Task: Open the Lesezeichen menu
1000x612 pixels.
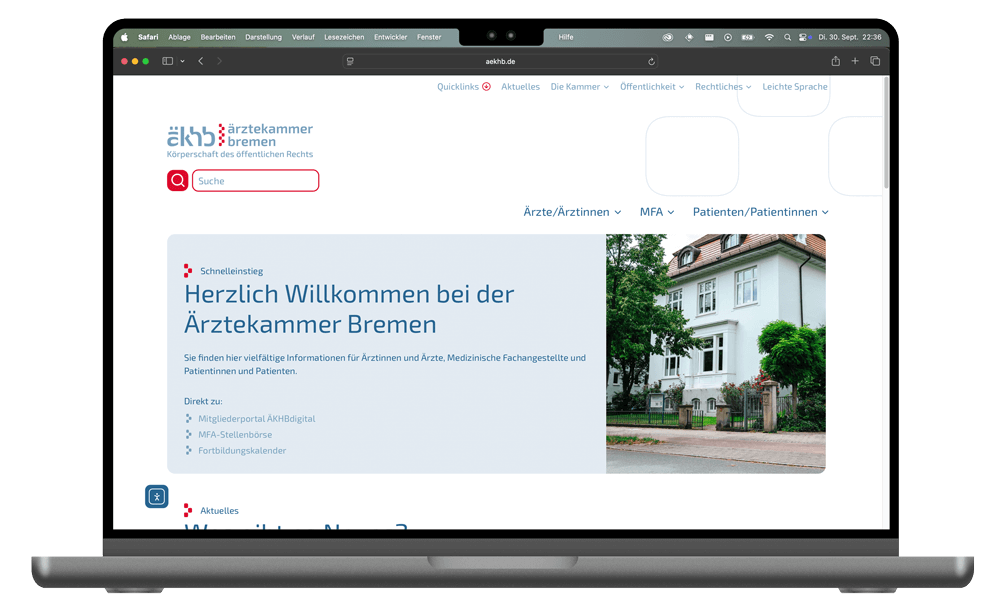Action: click(344, 37)
